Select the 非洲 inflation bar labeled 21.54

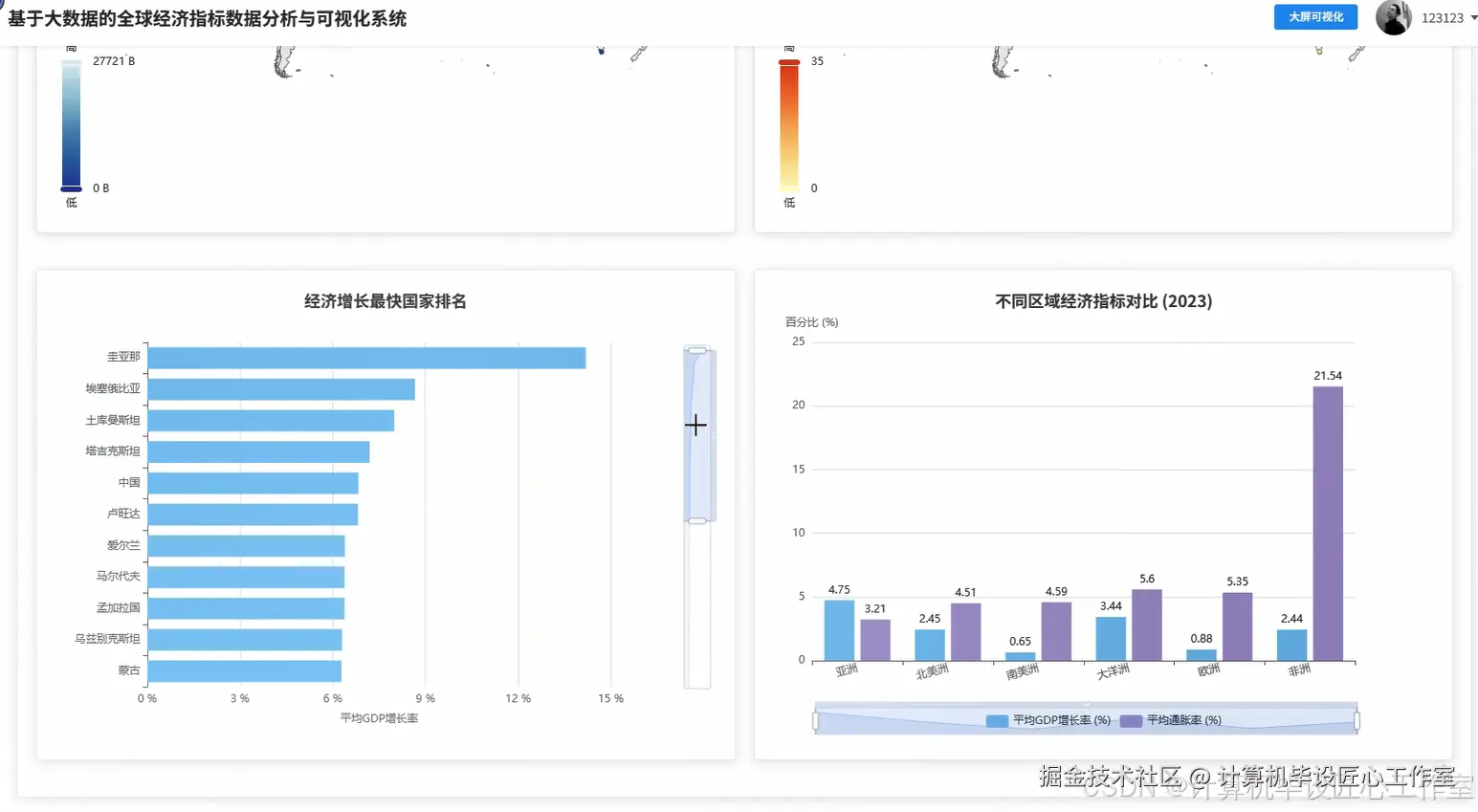pyautogui.click(x=1328, y=521)
